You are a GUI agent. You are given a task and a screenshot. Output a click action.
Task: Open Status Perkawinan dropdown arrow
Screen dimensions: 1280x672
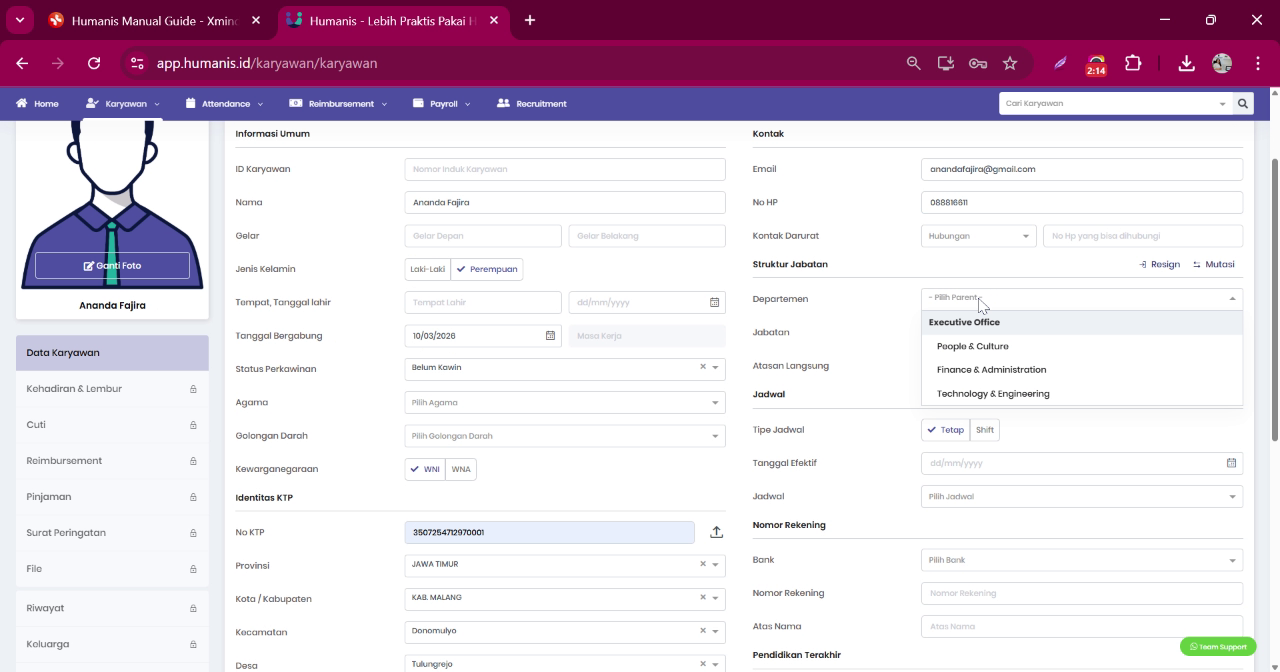pyautogui.click(x=715, y=368)
